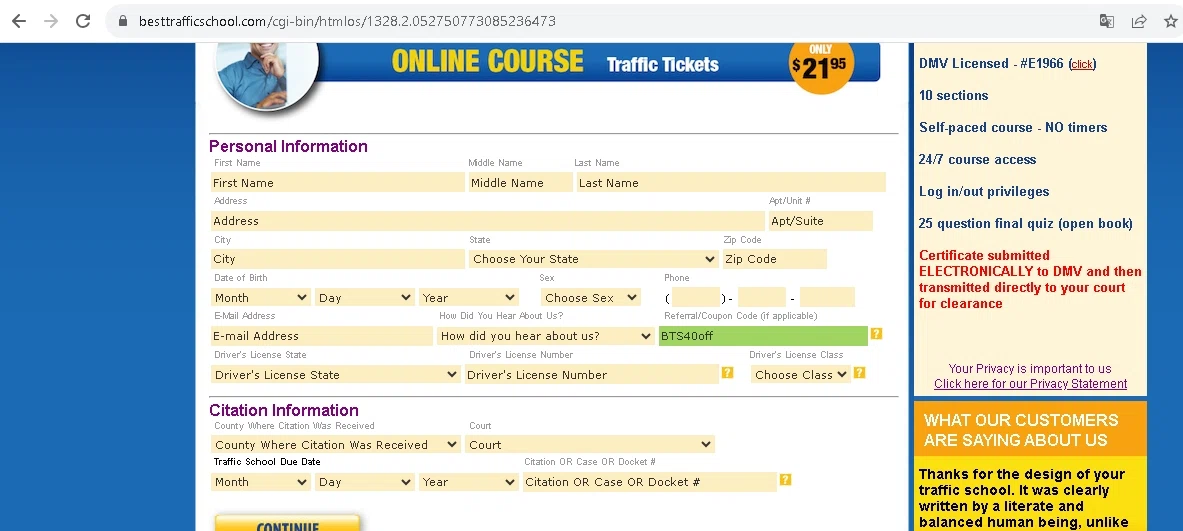
Task: Open the Choose Sex dropdown
Action: click(x=591, y=298)
